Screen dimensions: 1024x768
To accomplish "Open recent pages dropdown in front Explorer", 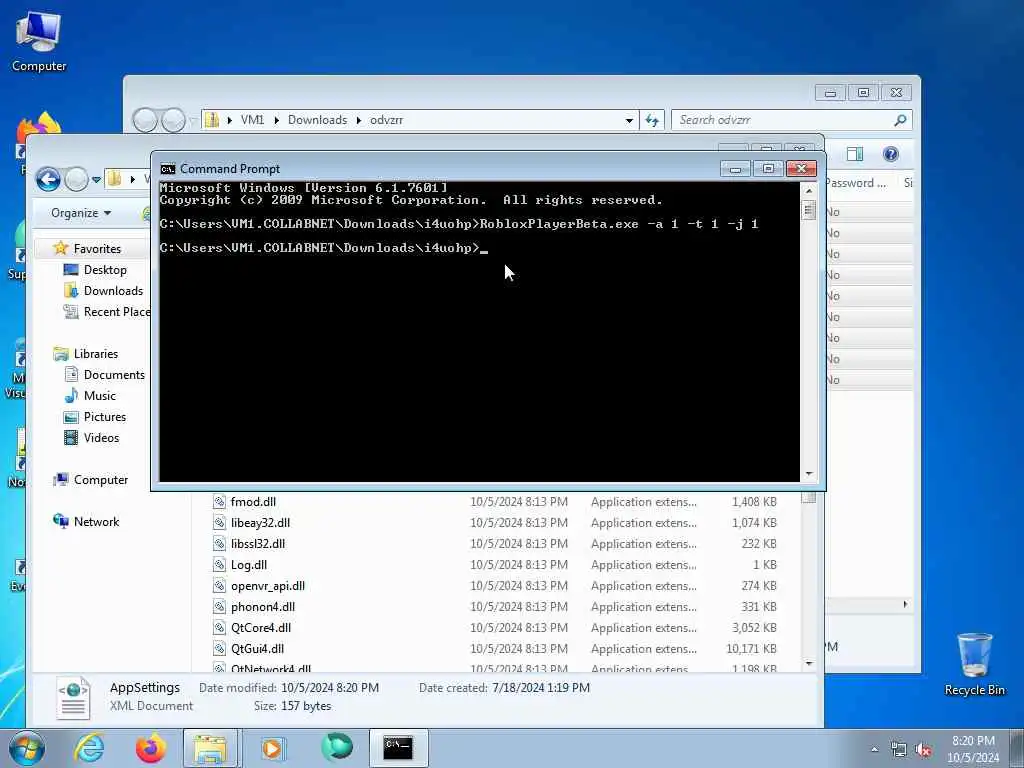I will pos(96,180).
